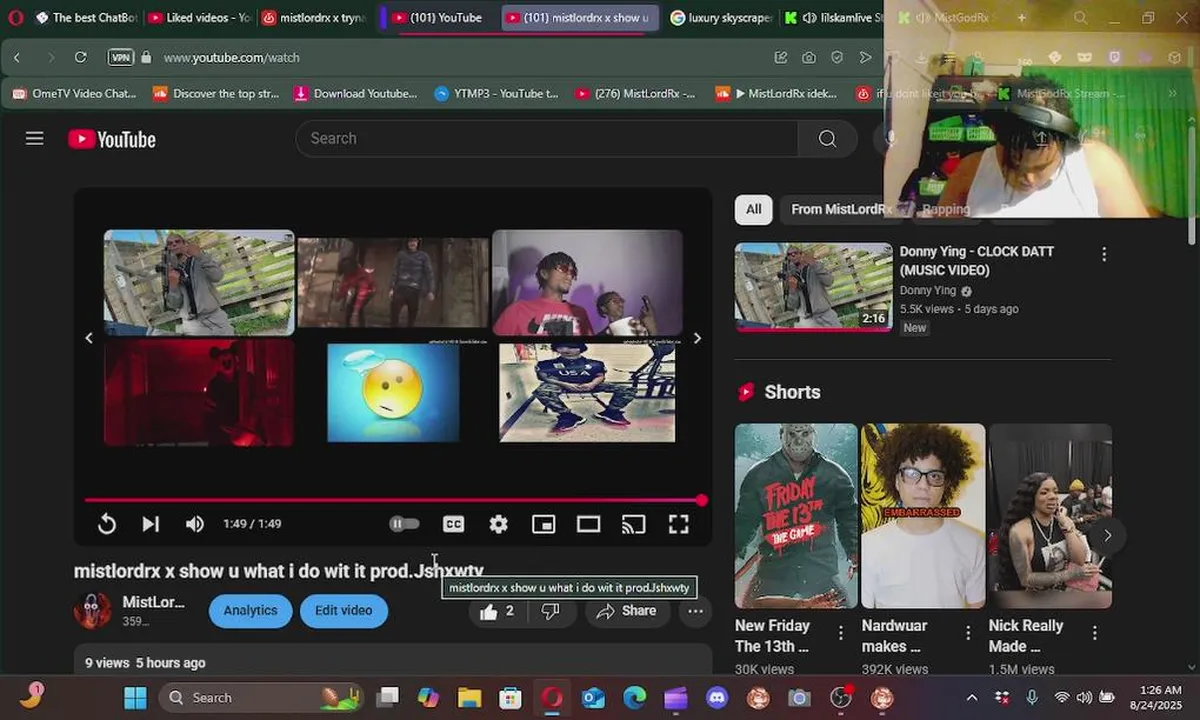Switch to The best ChatBot tab
Viewport: 1200px width, 720px height.
[x=86, y=18]
